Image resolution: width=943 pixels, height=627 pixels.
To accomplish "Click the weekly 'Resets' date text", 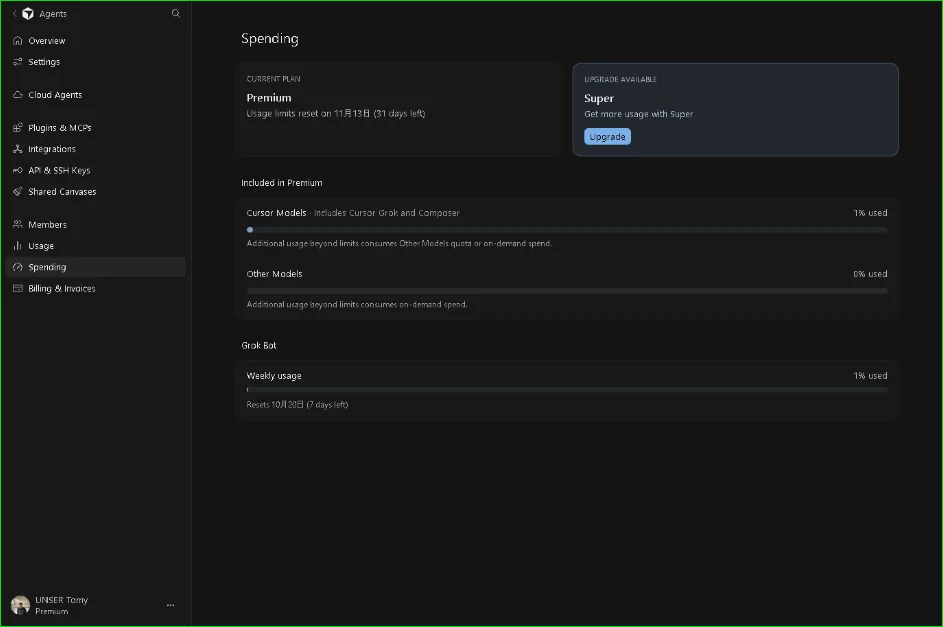I will click(297, 405).
